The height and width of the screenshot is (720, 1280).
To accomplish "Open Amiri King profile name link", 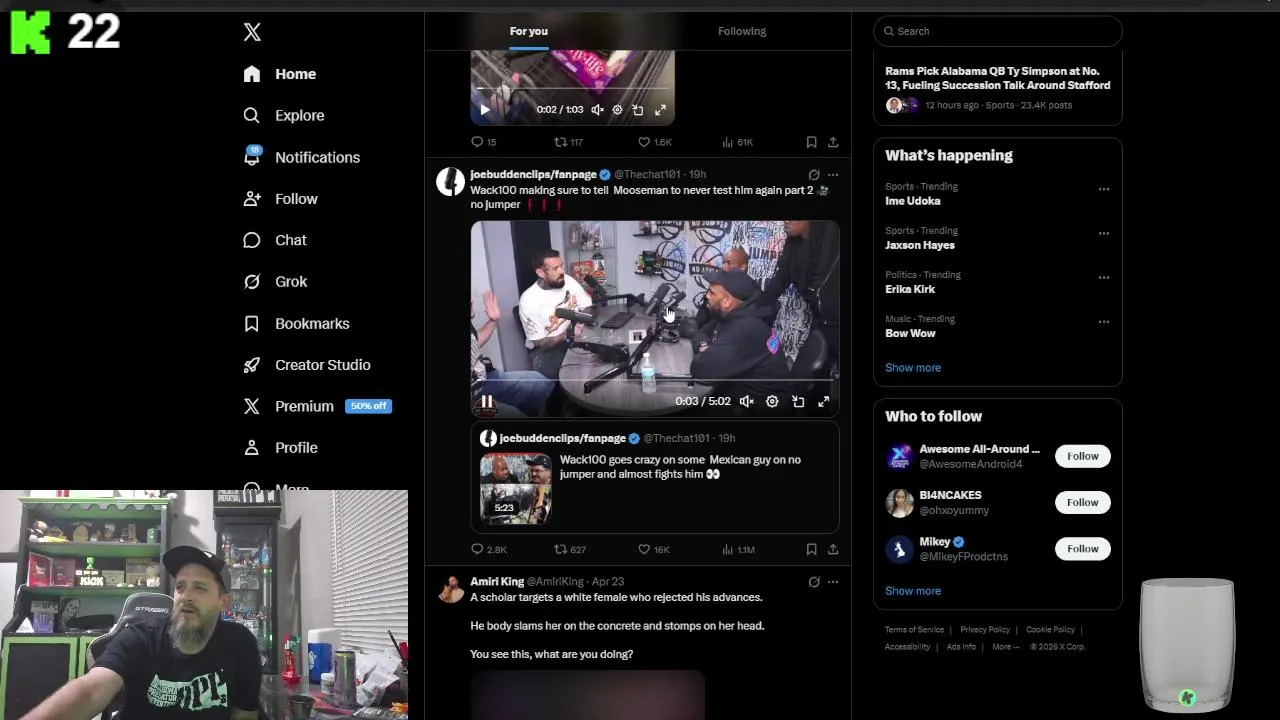I will coord(497,581).
